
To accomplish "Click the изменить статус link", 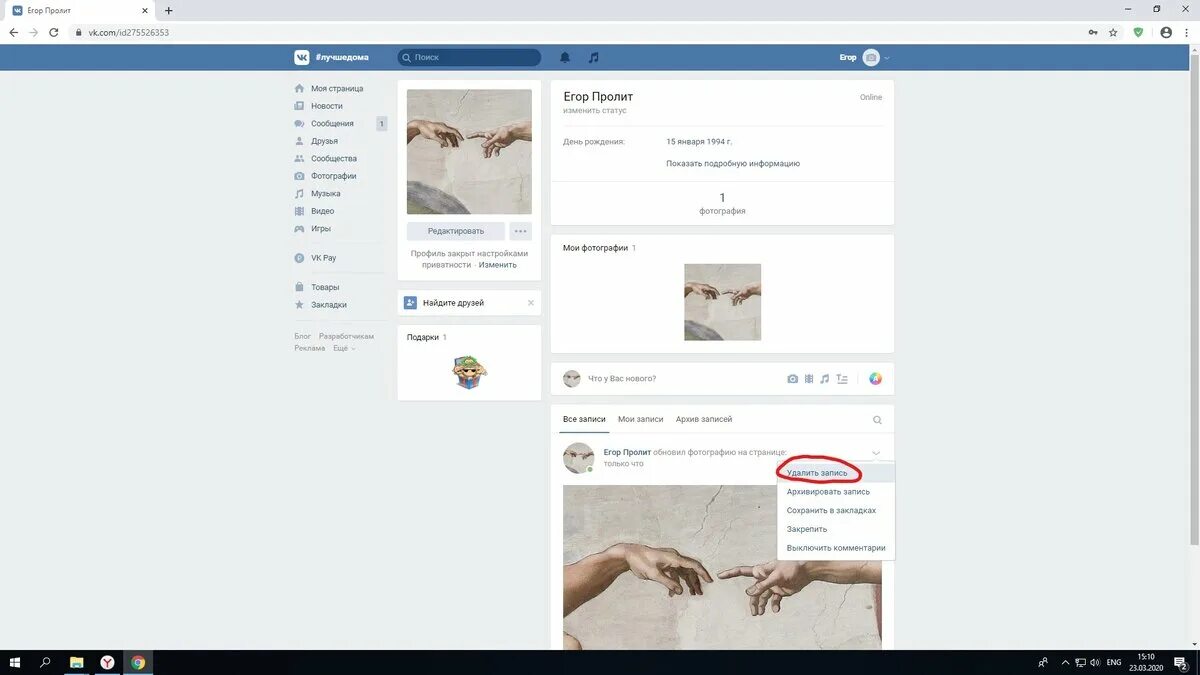I will click(594, 110).
